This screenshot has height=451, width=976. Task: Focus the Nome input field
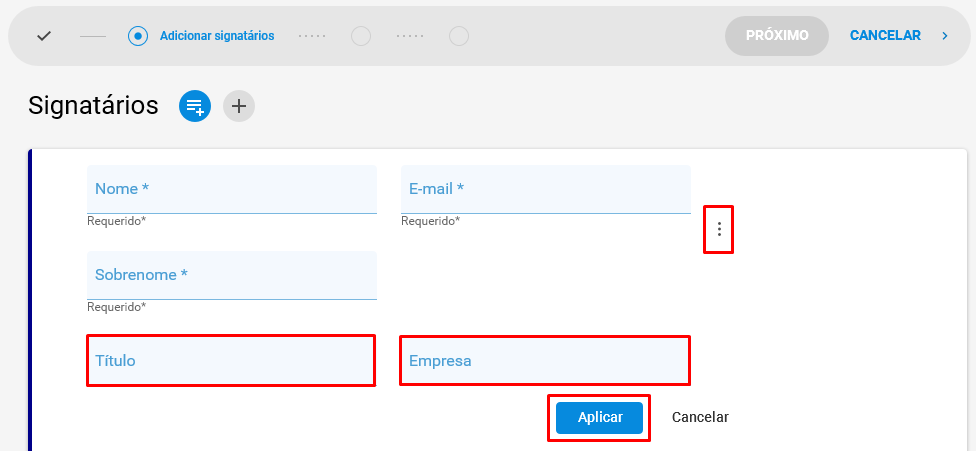(x=232, y=189)
